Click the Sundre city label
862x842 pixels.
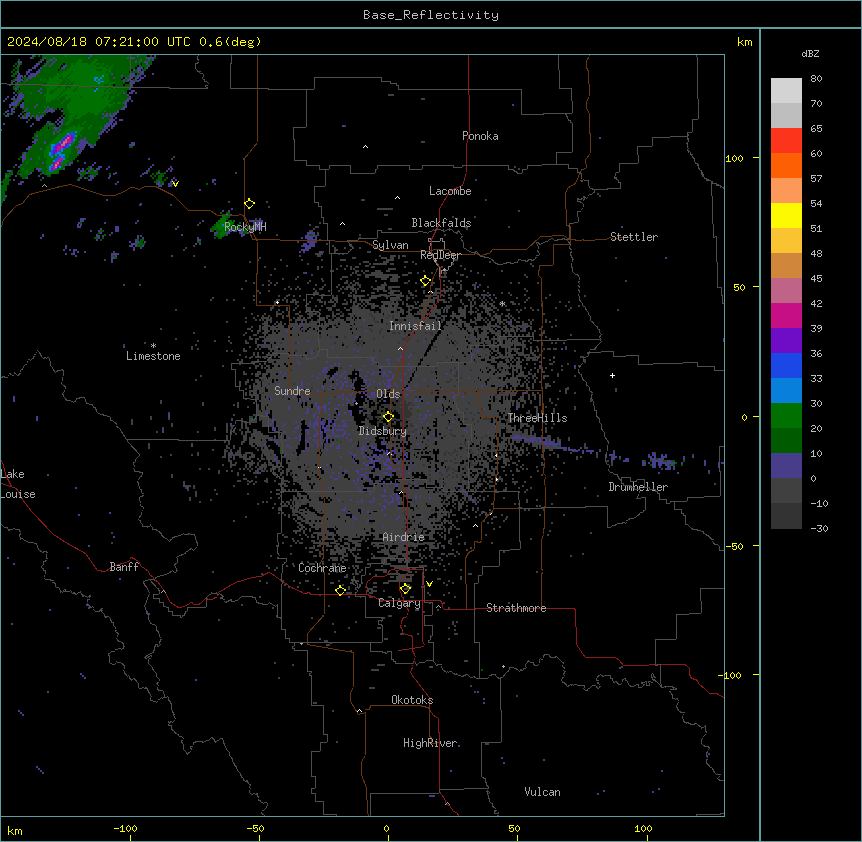[292, 391]
